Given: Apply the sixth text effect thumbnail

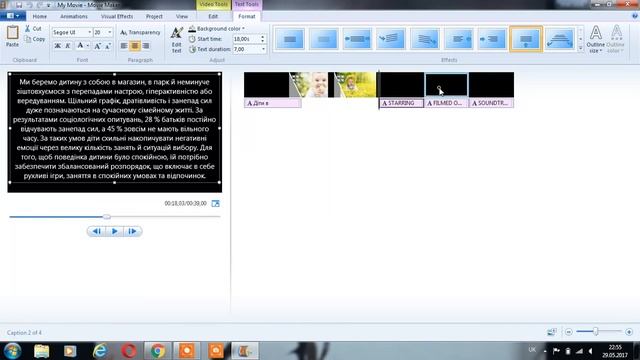Looking at the screenshot, I should click(x=458, y=39).
